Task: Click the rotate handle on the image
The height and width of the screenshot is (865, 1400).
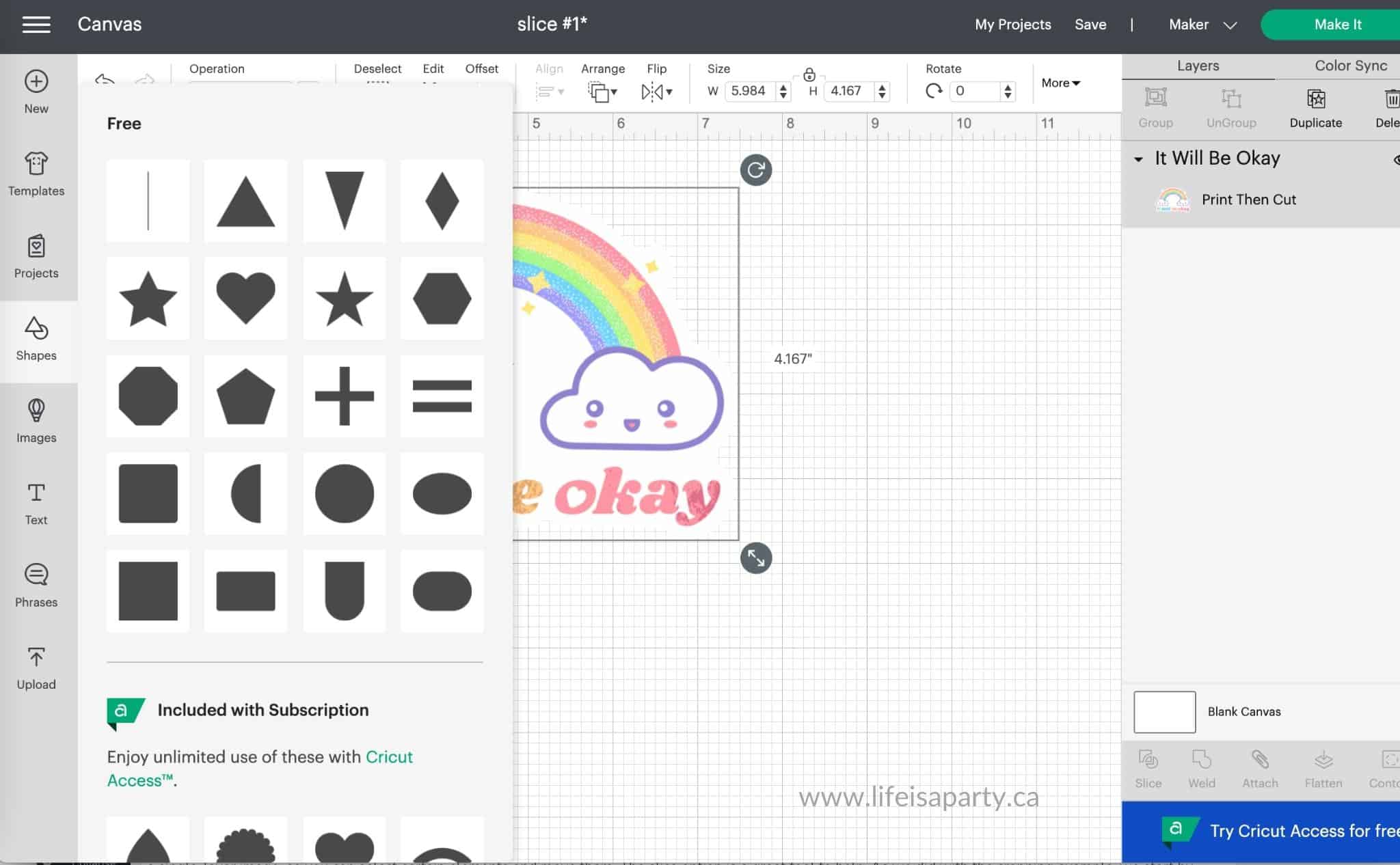Action: tap(756, 169)
